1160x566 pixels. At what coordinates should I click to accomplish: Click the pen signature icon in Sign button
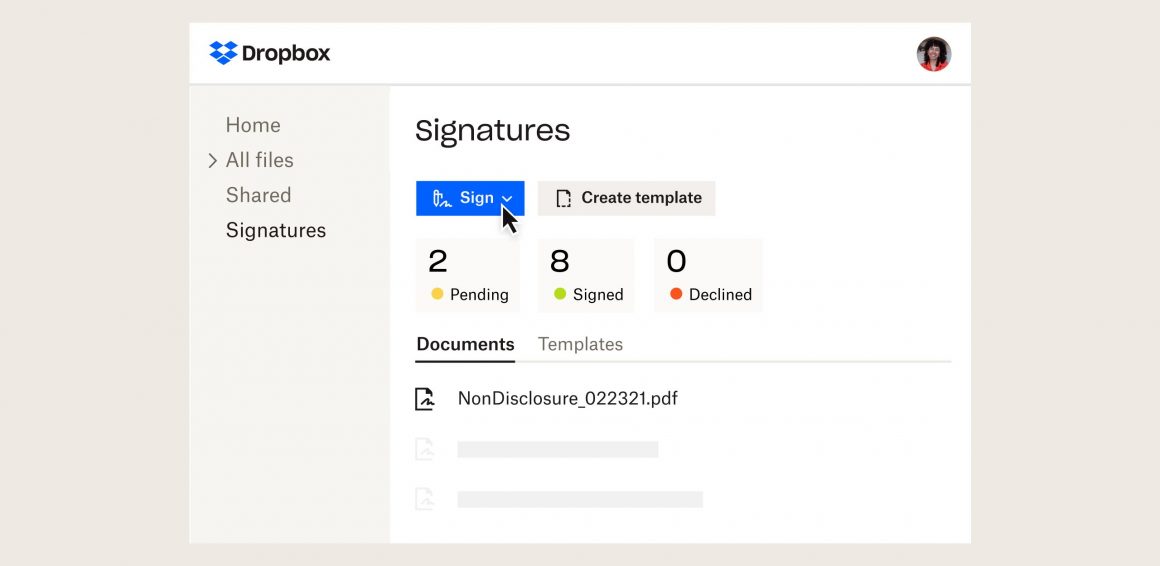pos(441,198)
